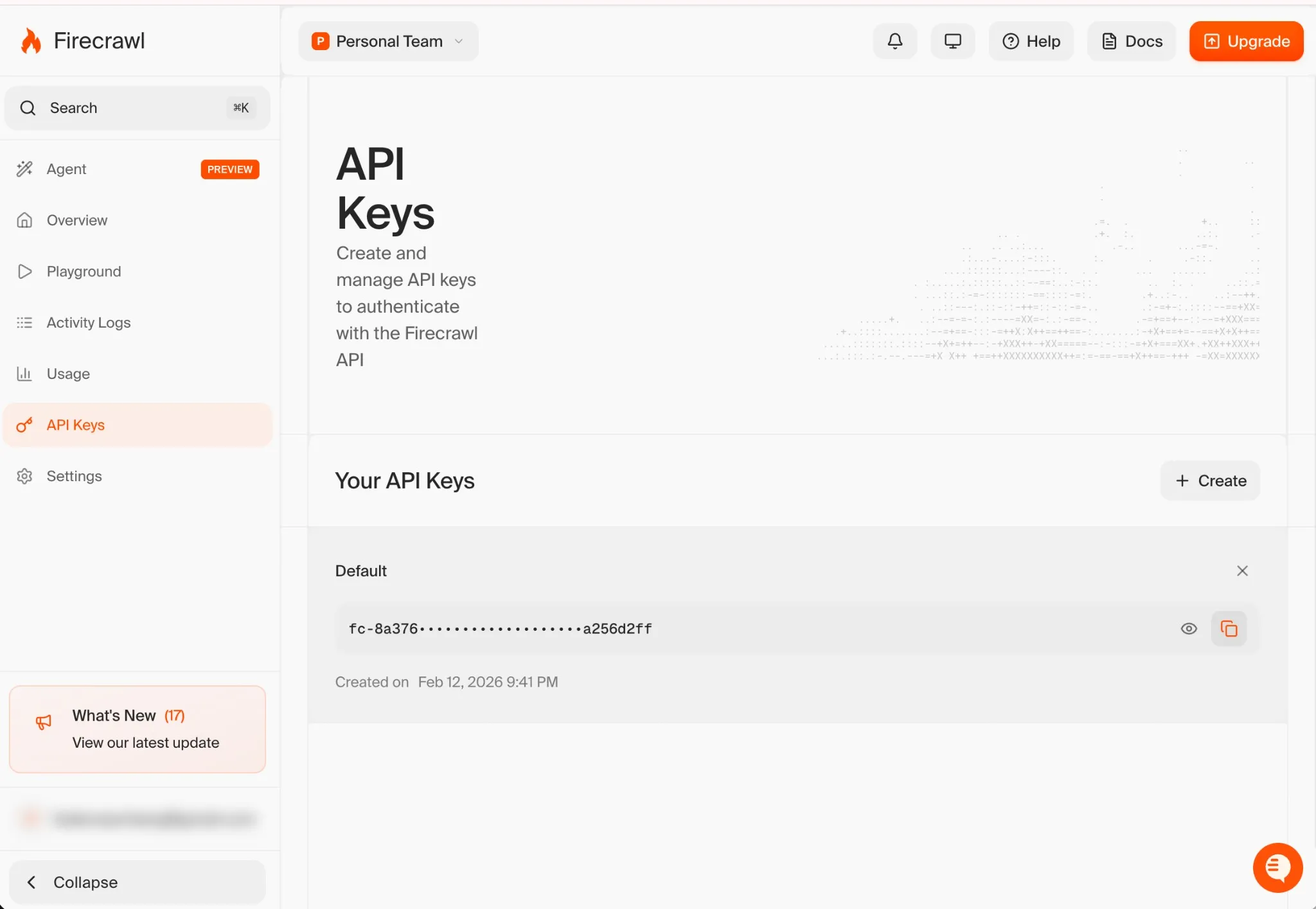Screen dimensions: 1316x909
Task: Delete the Default API key
Action: (x=1242, y=571)
